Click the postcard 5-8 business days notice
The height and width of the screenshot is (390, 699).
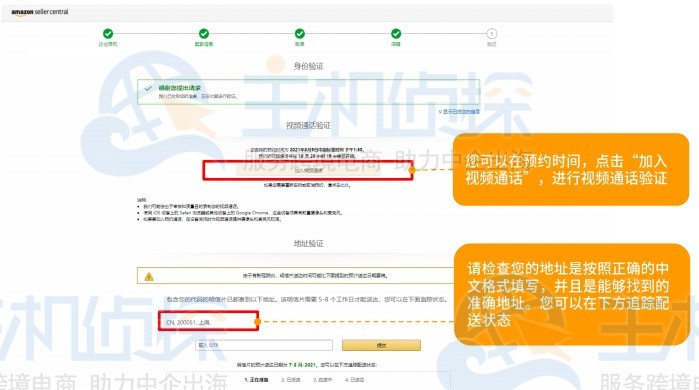coord(307,300)
